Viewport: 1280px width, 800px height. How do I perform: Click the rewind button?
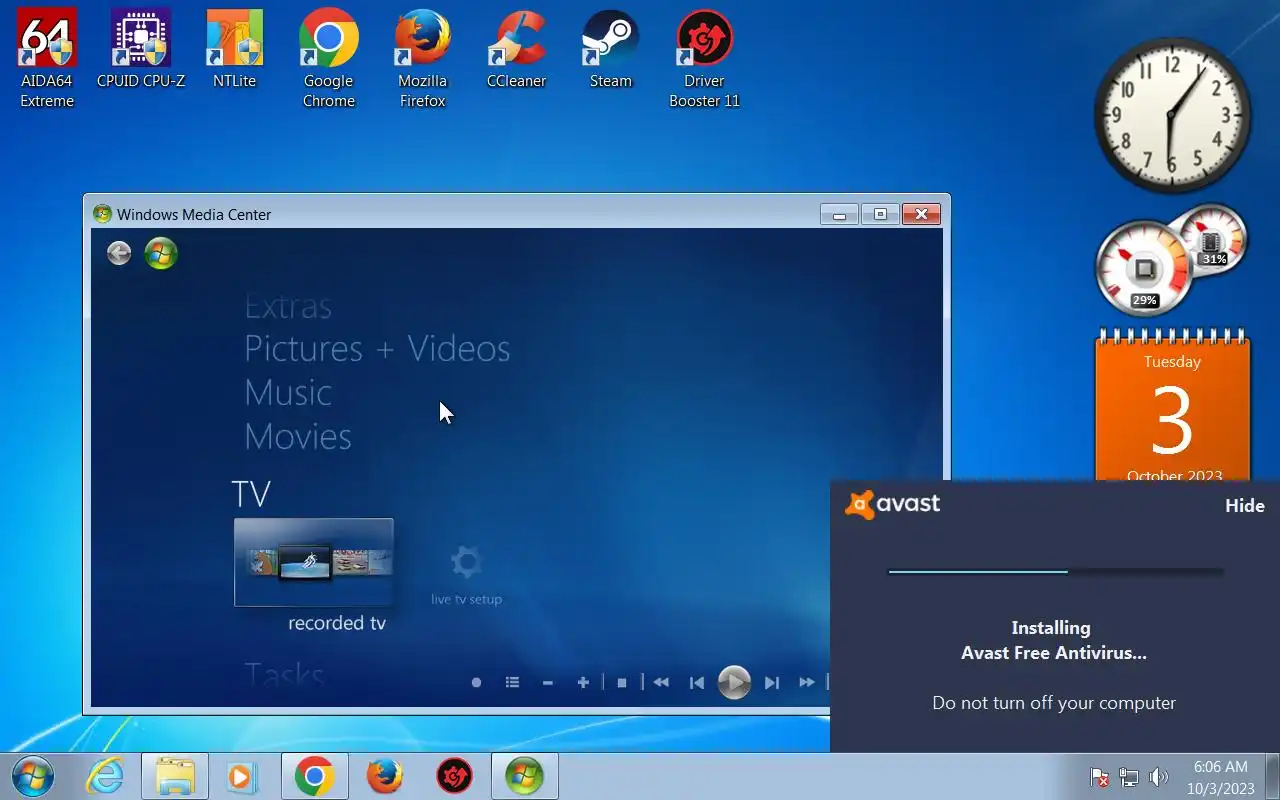[661, 683]
